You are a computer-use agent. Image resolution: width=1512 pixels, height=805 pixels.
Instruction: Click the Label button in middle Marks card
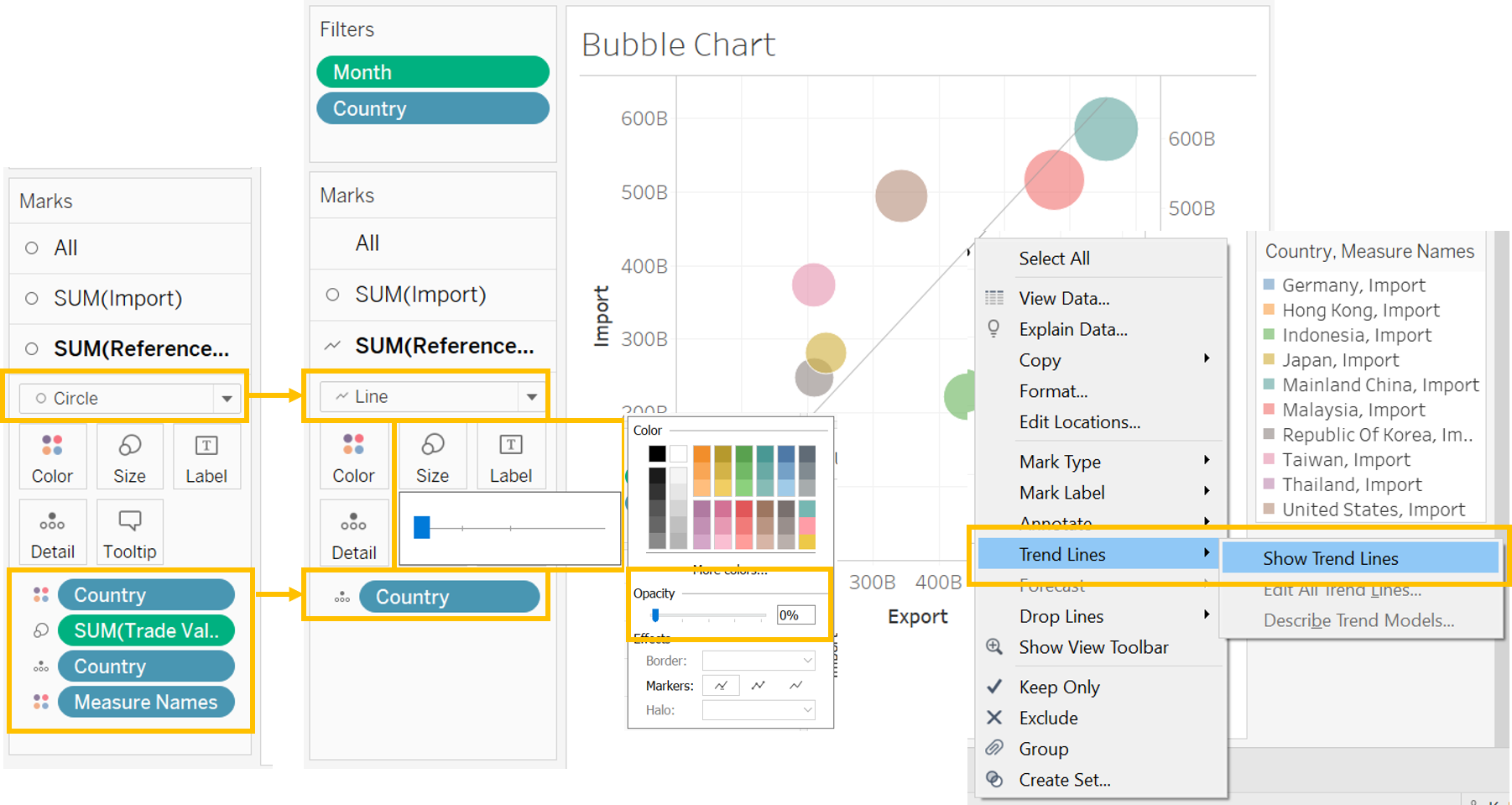[510, 457]
